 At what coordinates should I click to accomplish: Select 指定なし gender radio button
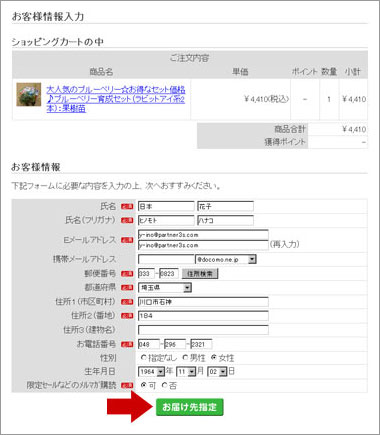[144, 358]
